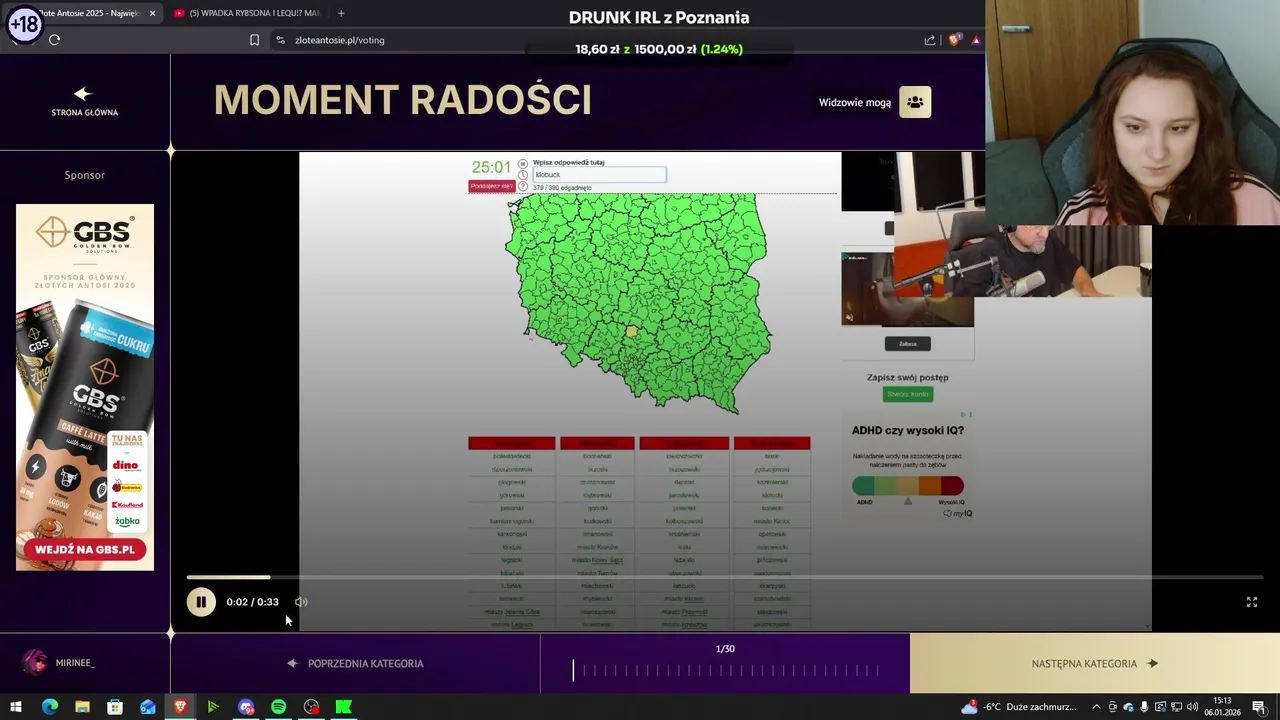Open the viewers group icon button

915,102
